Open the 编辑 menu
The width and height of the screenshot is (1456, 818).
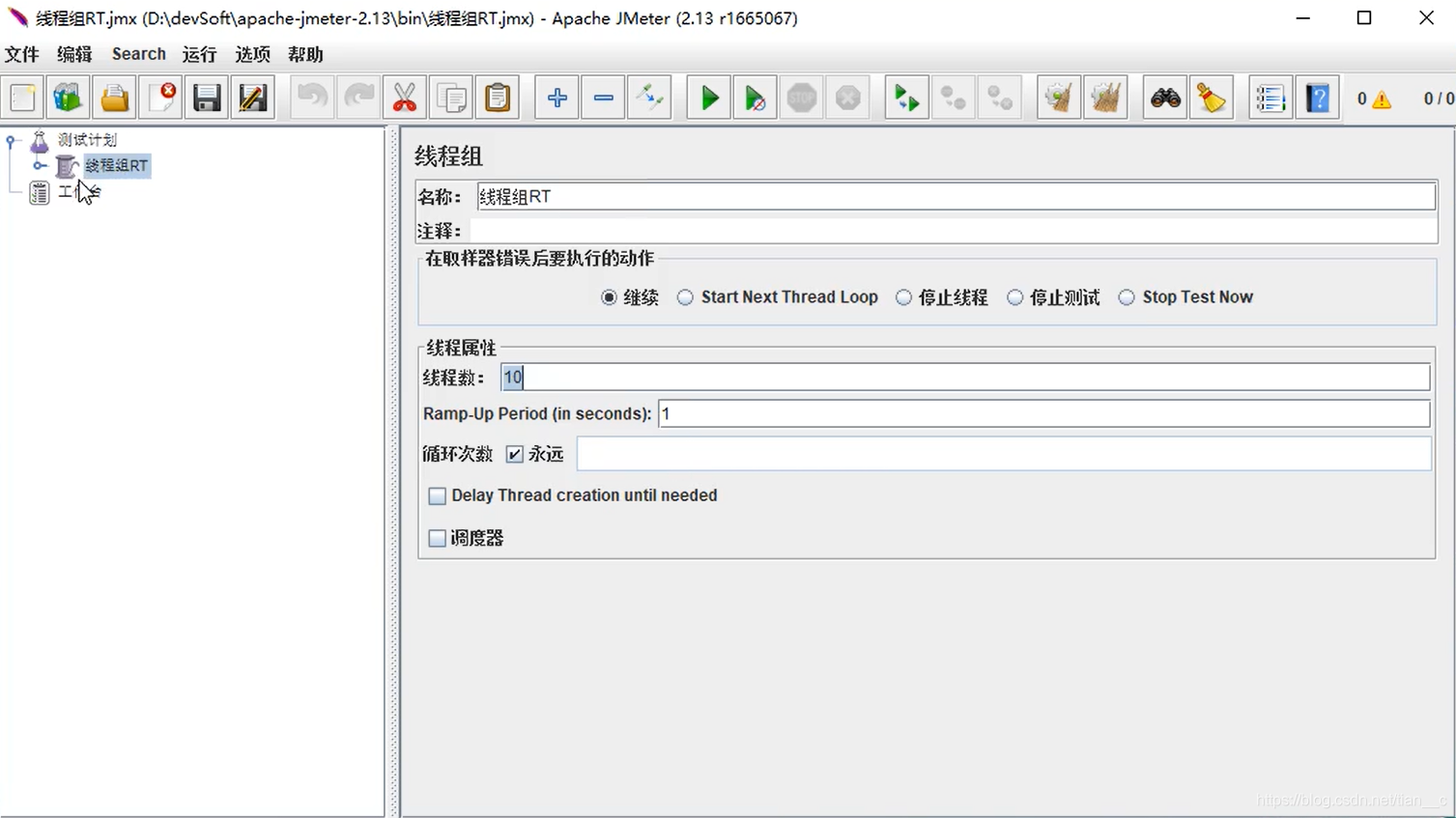click(74, 54)
